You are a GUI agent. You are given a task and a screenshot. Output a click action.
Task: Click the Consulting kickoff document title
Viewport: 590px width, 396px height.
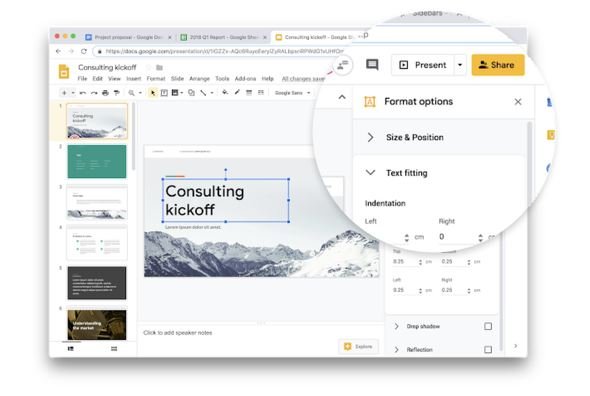[107, 67]
